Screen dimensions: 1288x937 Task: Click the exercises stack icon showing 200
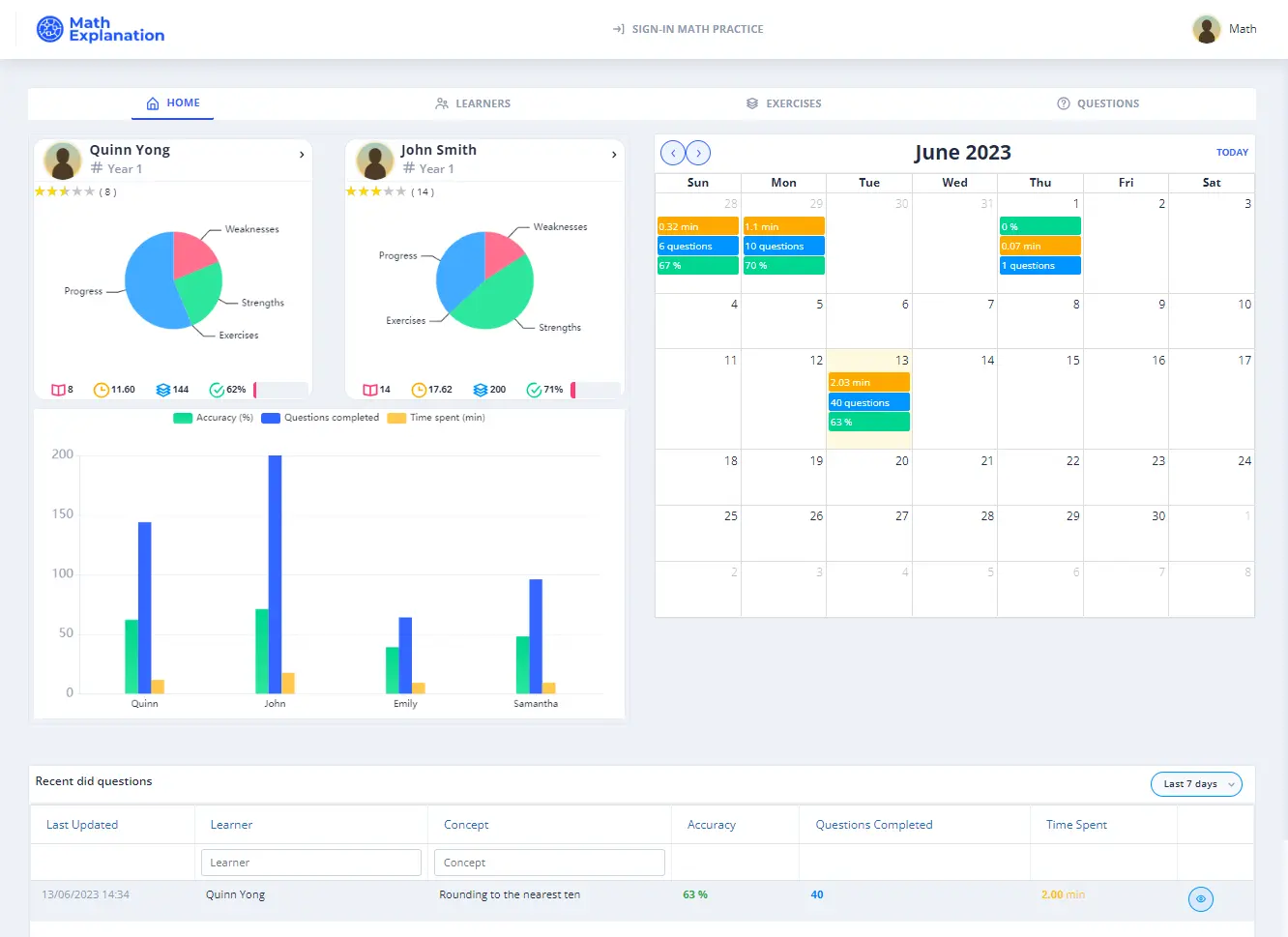482,389
